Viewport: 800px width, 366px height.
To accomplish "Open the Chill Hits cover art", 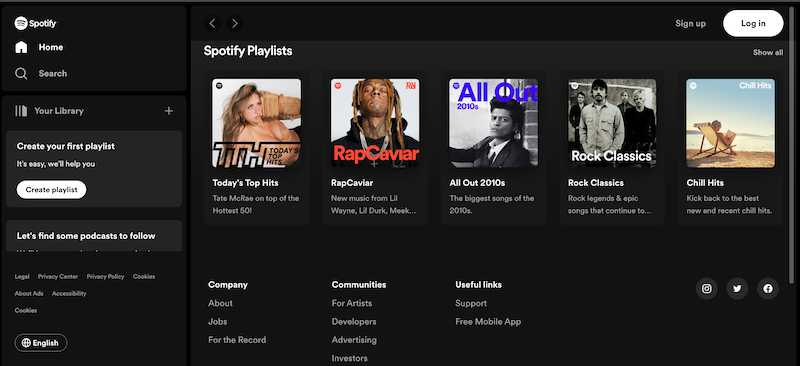I will (731, 123).
